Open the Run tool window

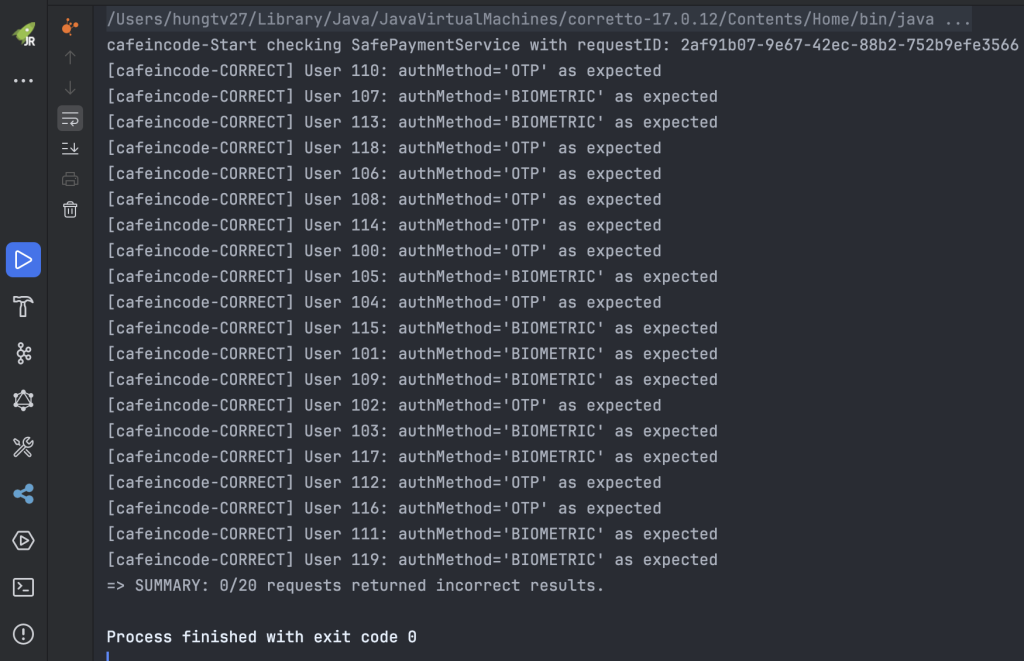pos(24,260)
